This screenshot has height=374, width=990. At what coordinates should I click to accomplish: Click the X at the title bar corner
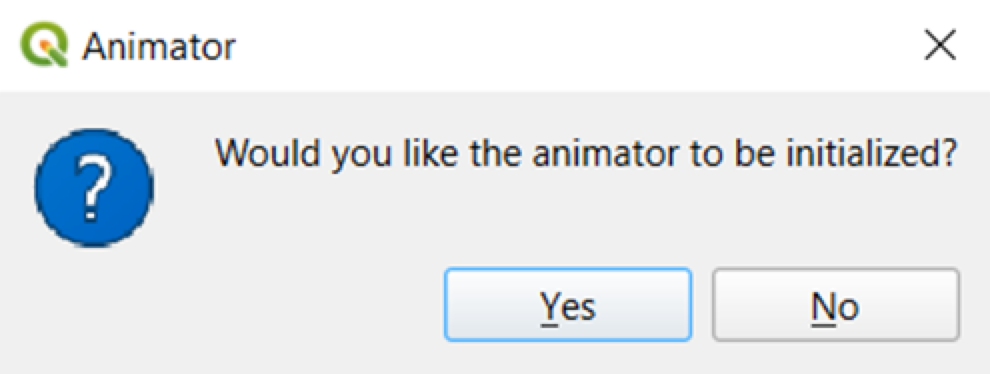click(x=939, y=46)
